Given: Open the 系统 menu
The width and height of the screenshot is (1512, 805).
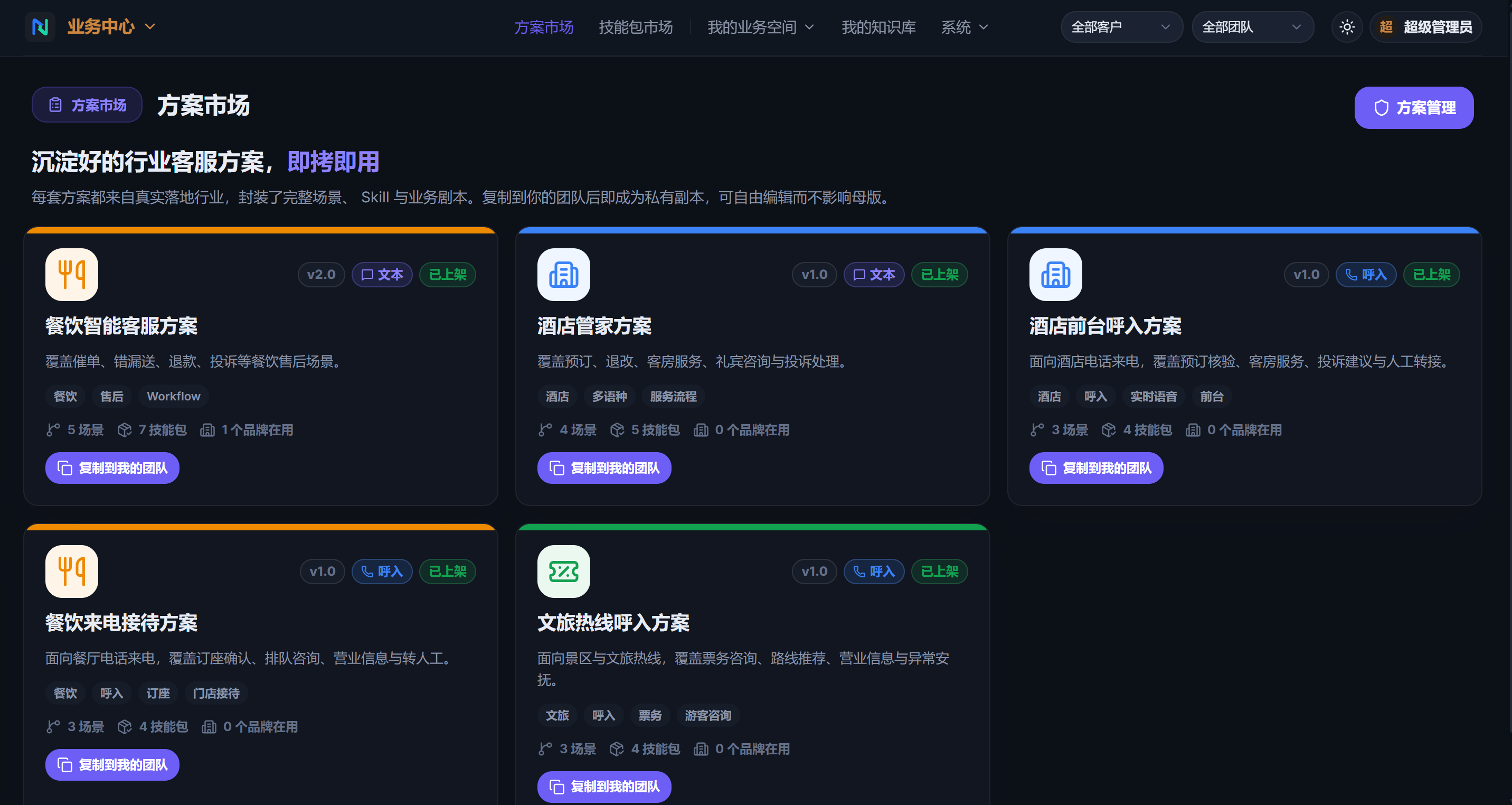Looking at the screenshot, I should click(965, 27).
